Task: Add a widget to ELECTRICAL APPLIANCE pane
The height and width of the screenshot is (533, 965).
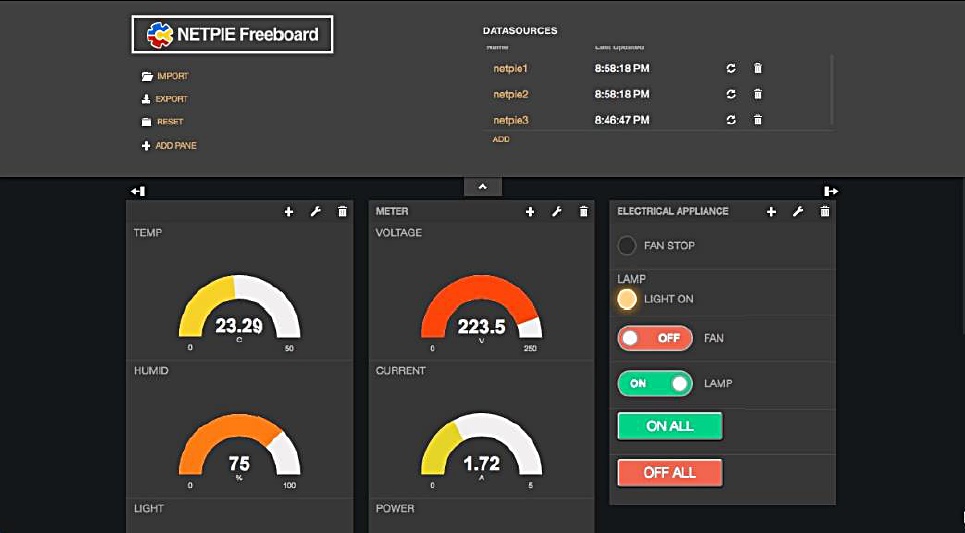Action: 771,212
